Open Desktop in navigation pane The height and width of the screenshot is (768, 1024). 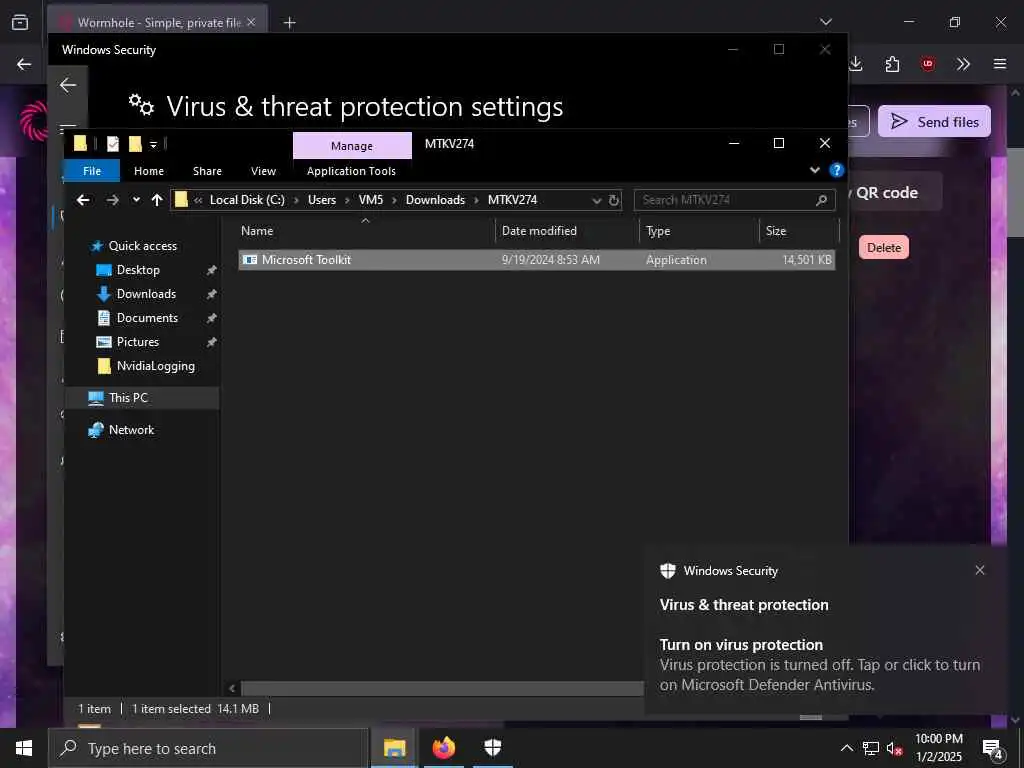coord(138,270)
